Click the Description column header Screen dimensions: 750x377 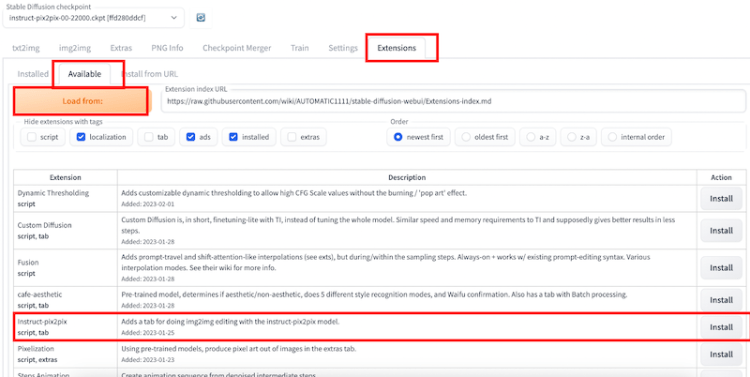coord(407,177)
